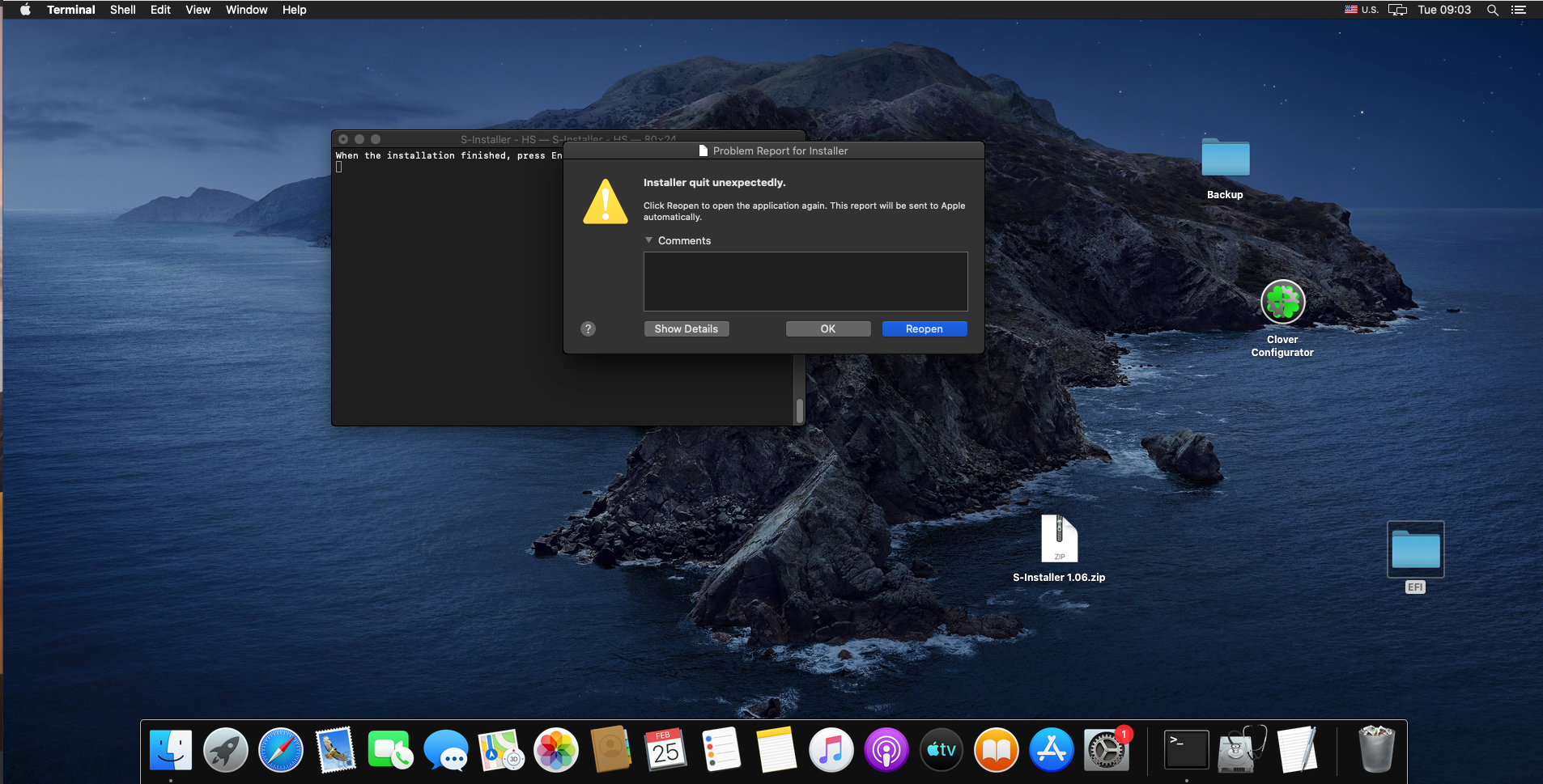Open Launchpad from the Dock
The width and height of the screenshot is (1543, 784).
coord(225,750)
